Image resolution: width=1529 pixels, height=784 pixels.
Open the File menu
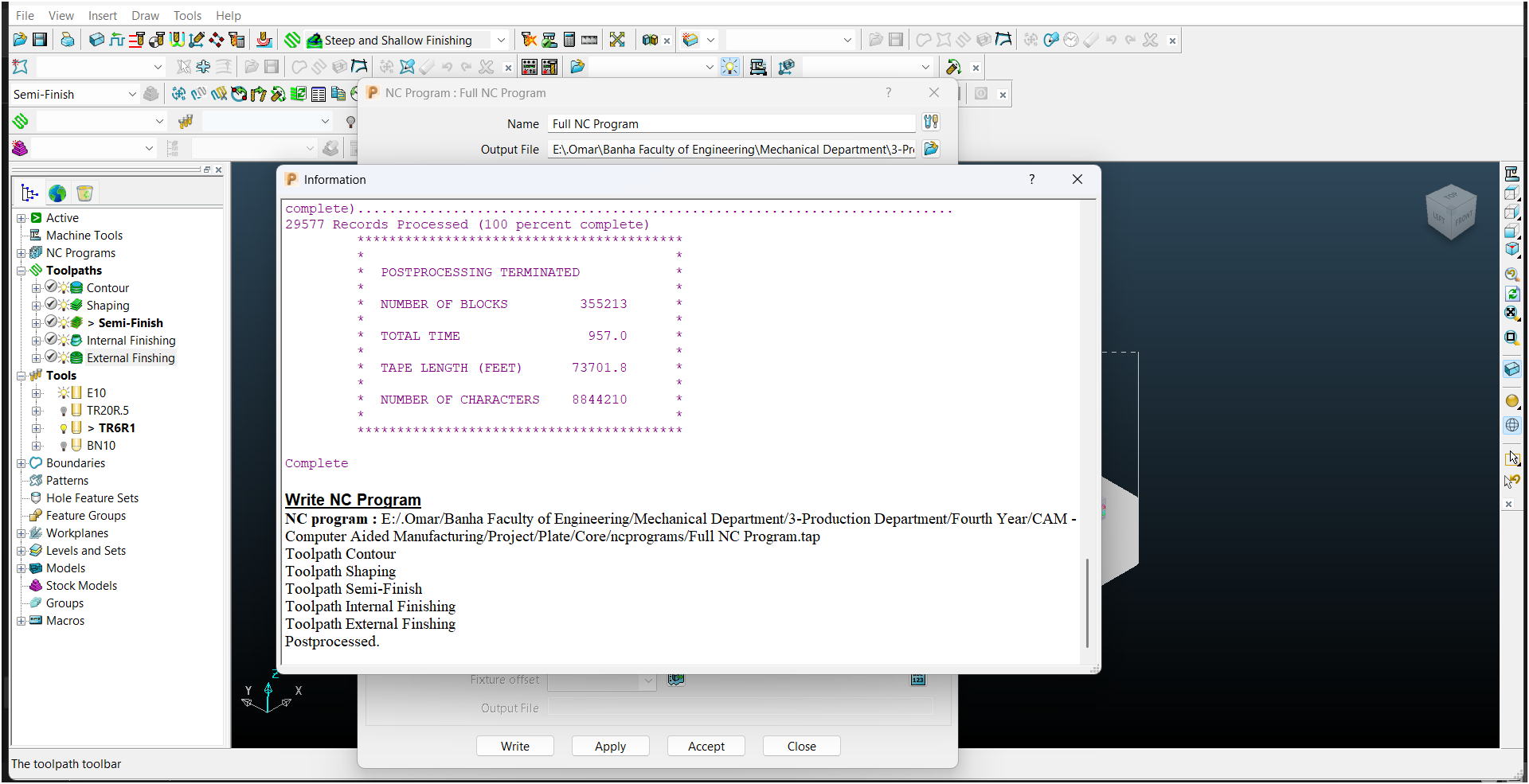(x=25, y=15)
